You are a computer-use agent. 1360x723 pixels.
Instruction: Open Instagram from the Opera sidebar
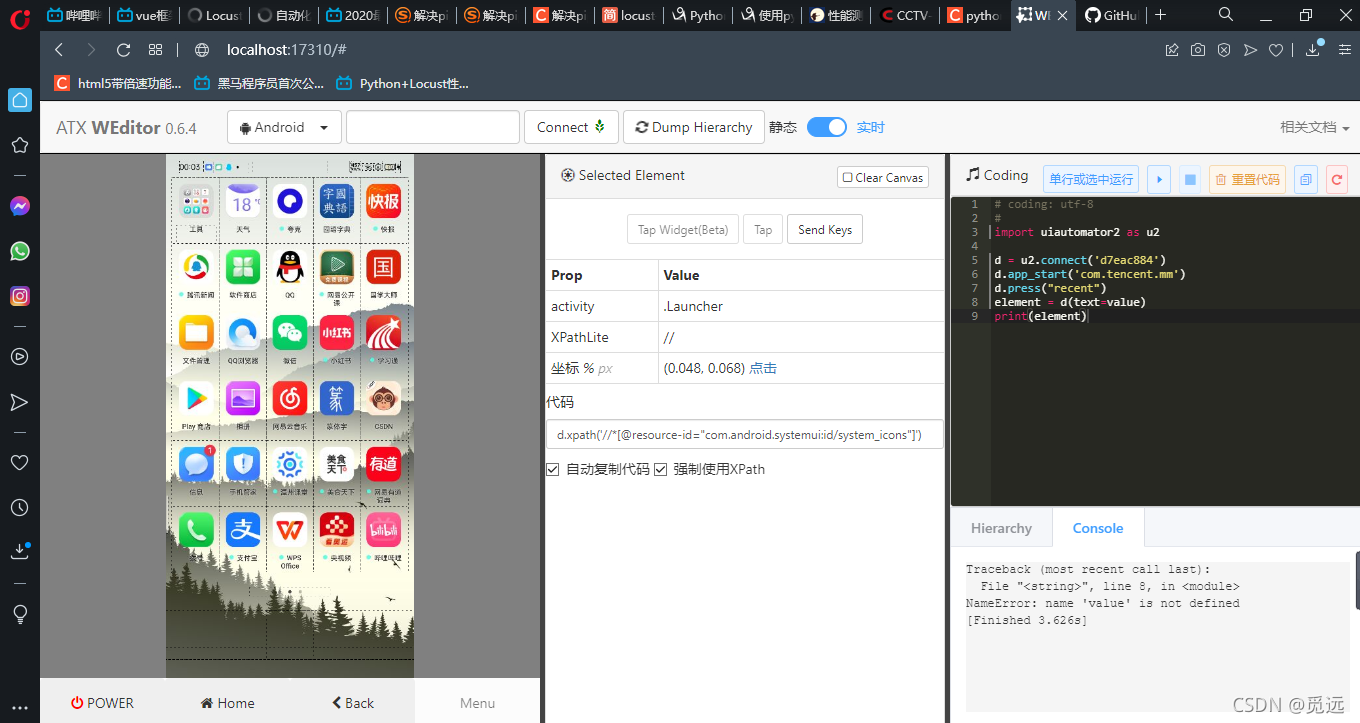tap(20, 296)
